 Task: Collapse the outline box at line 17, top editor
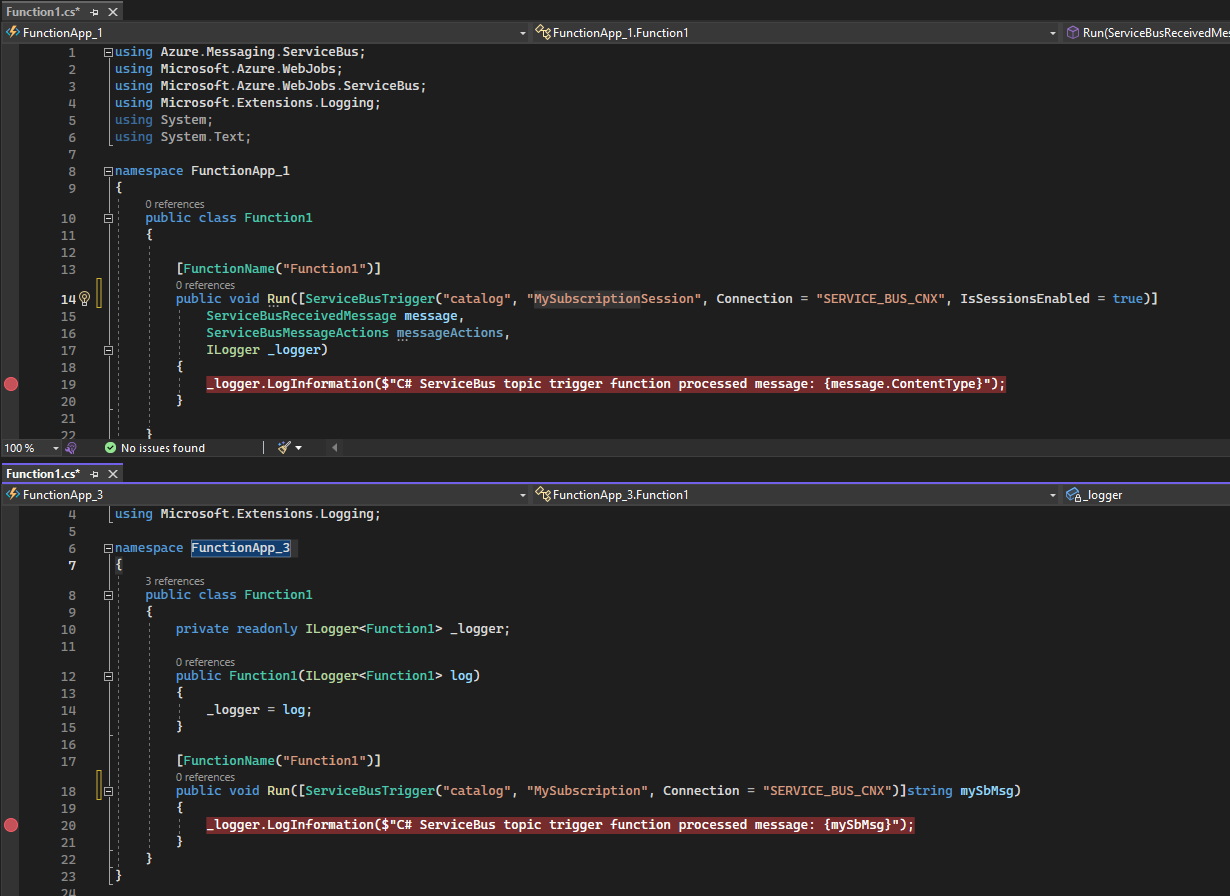pyautogui.click(x=108, y=350)
